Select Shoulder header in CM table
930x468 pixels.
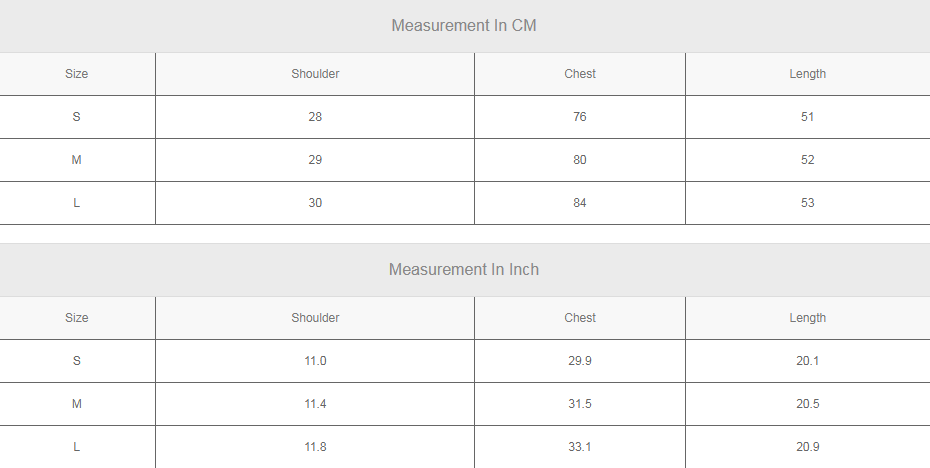point(315,74)
